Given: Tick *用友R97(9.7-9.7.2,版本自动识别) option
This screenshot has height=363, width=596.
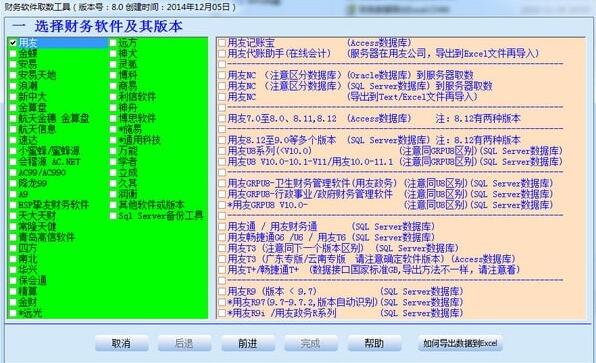Looking at the screenshot, I should coord(222,303).
